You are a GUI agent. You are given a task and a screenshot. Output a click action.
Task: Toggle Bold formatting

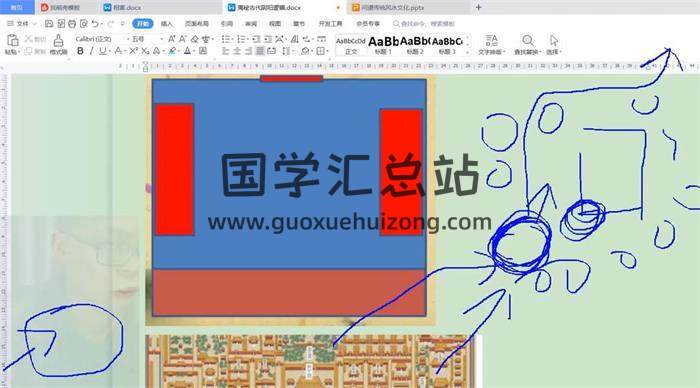tap(80, 51)
